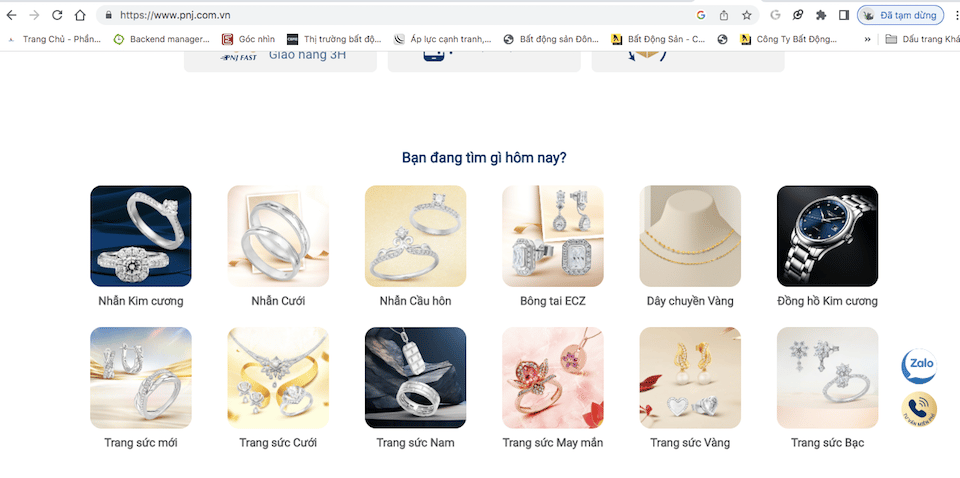Screen dimensions: 960x478
Task: Open 'Áp lực cạnh tranh,...' bookmark
Action: (443, 39)
